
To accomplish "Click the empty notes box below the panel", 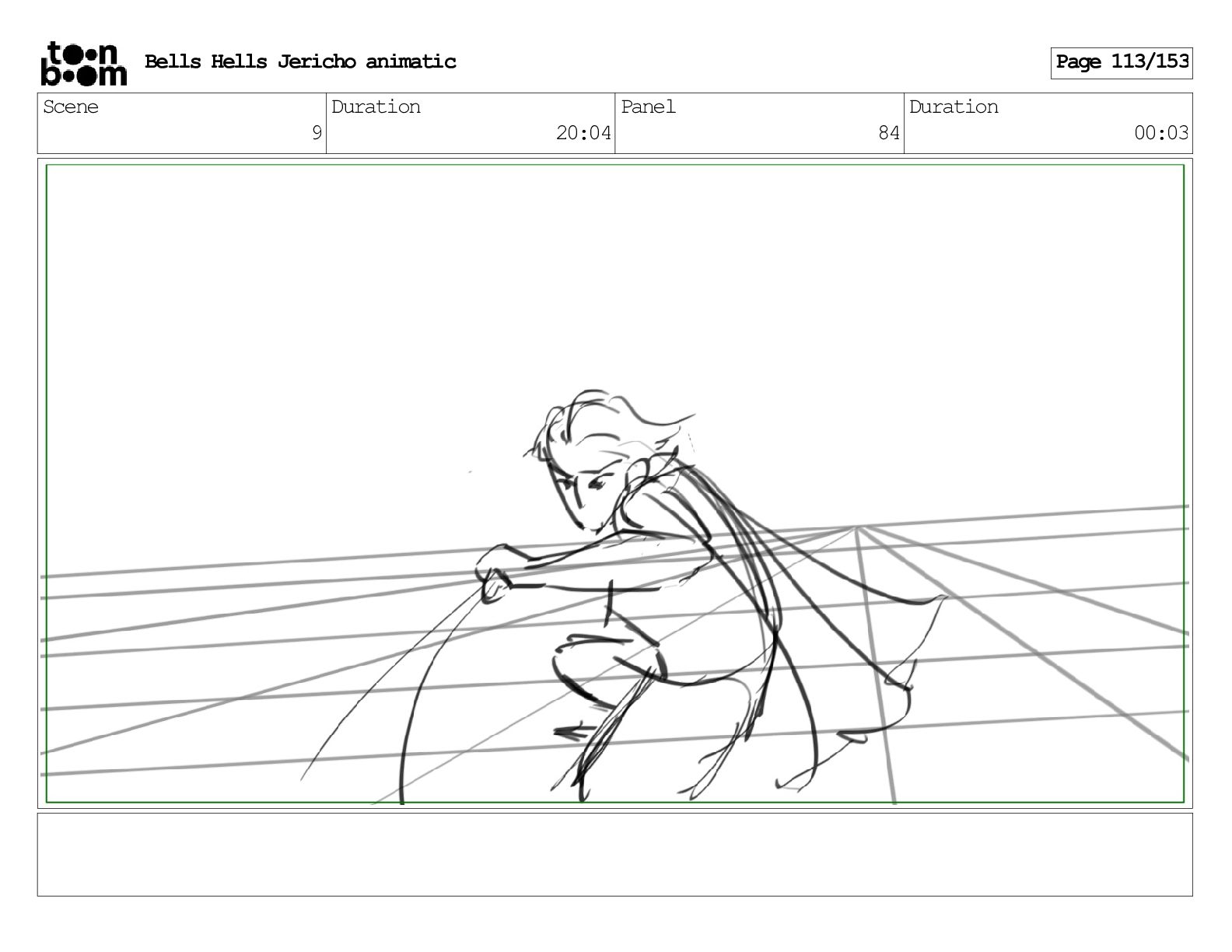I will tap(614, 855).
